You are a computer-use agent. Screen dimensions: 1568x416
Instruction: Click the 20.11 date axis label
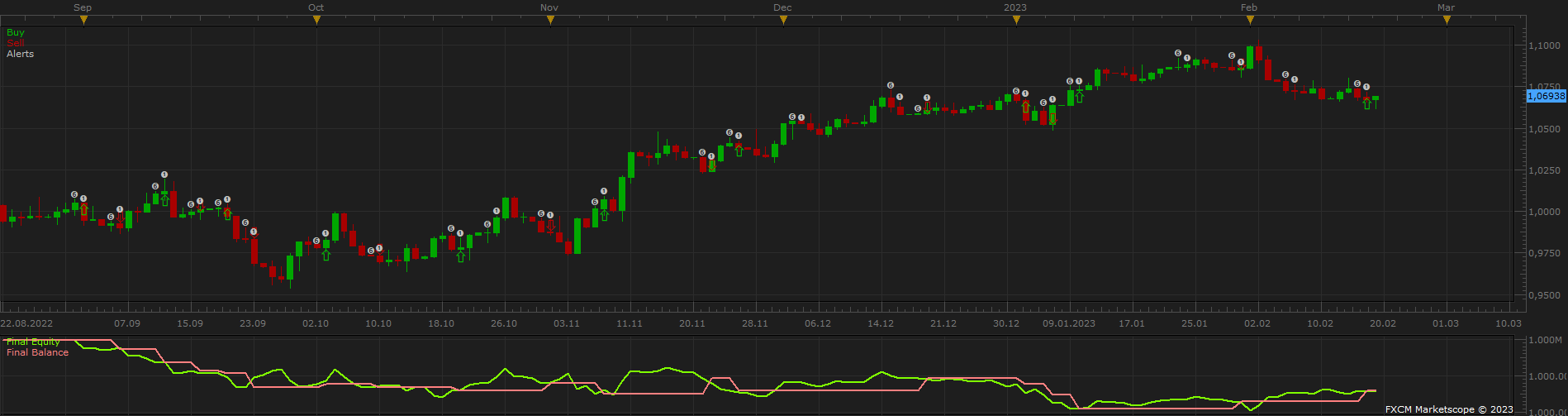pos(692,323)
